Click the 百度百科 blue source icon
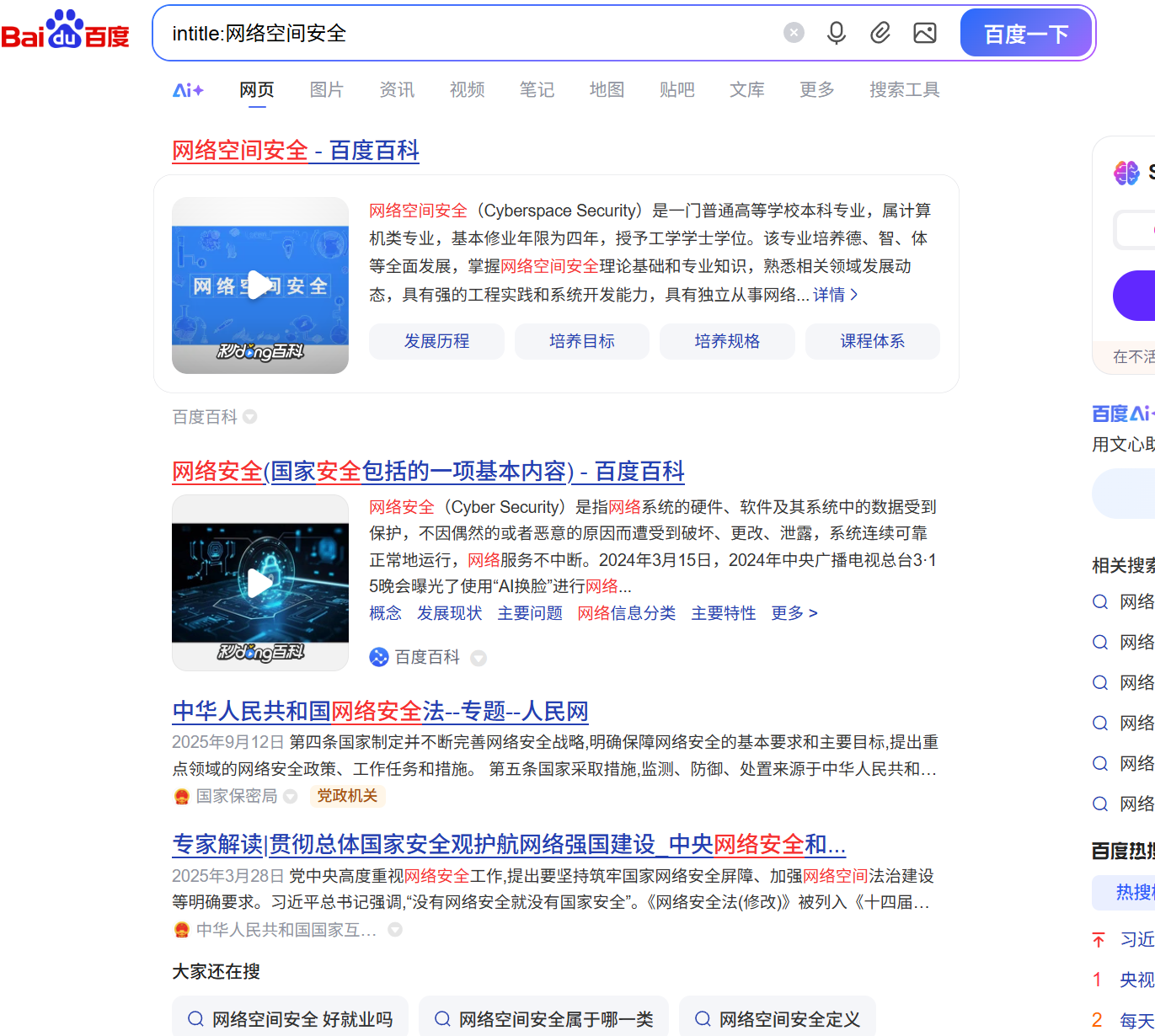This screenshot has height=1036, width=1155. point(379,657)
